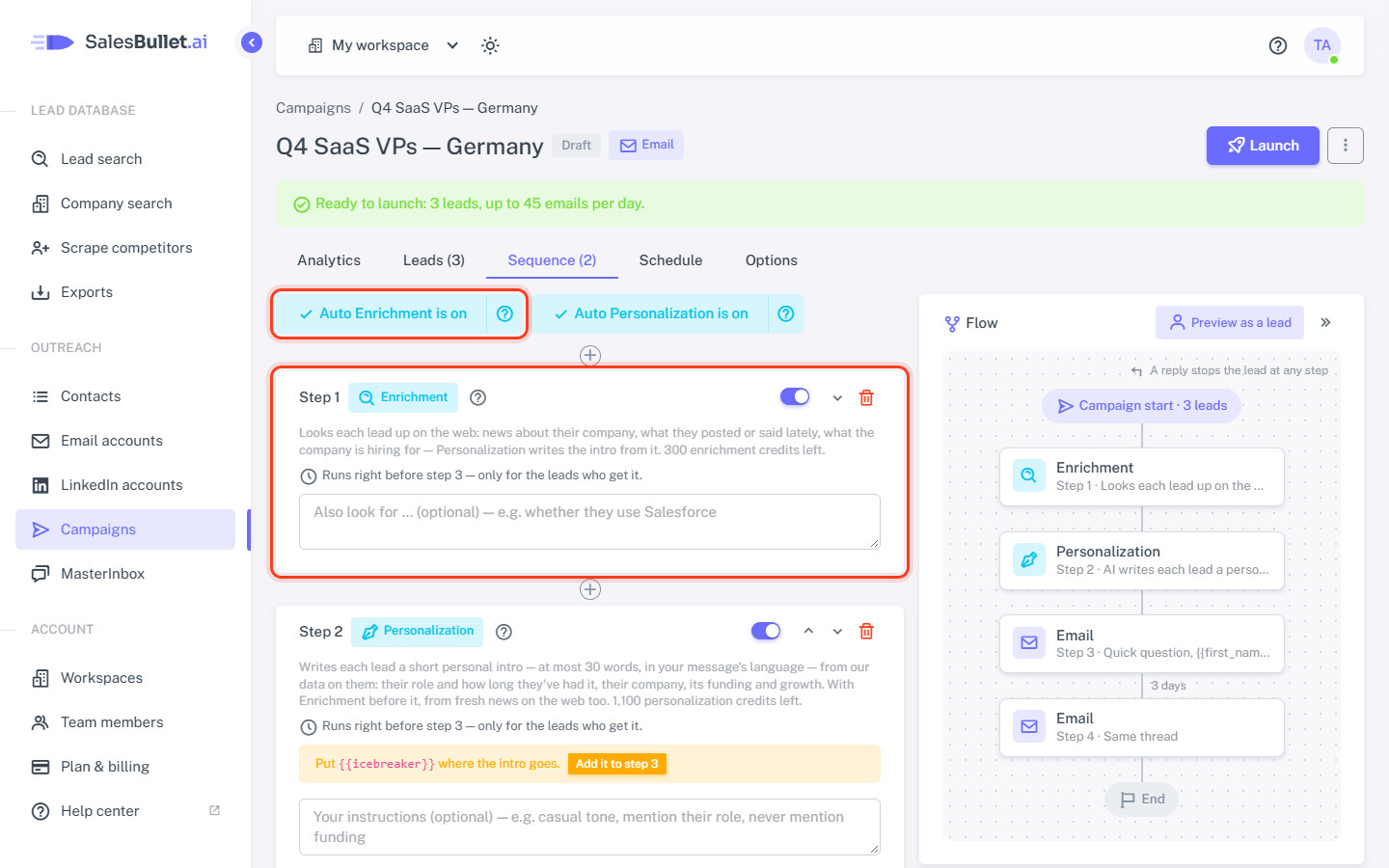This screenshot has height=868, width=1389.
Task: Launch the campaign
Action: click(x=1263, y=146)
